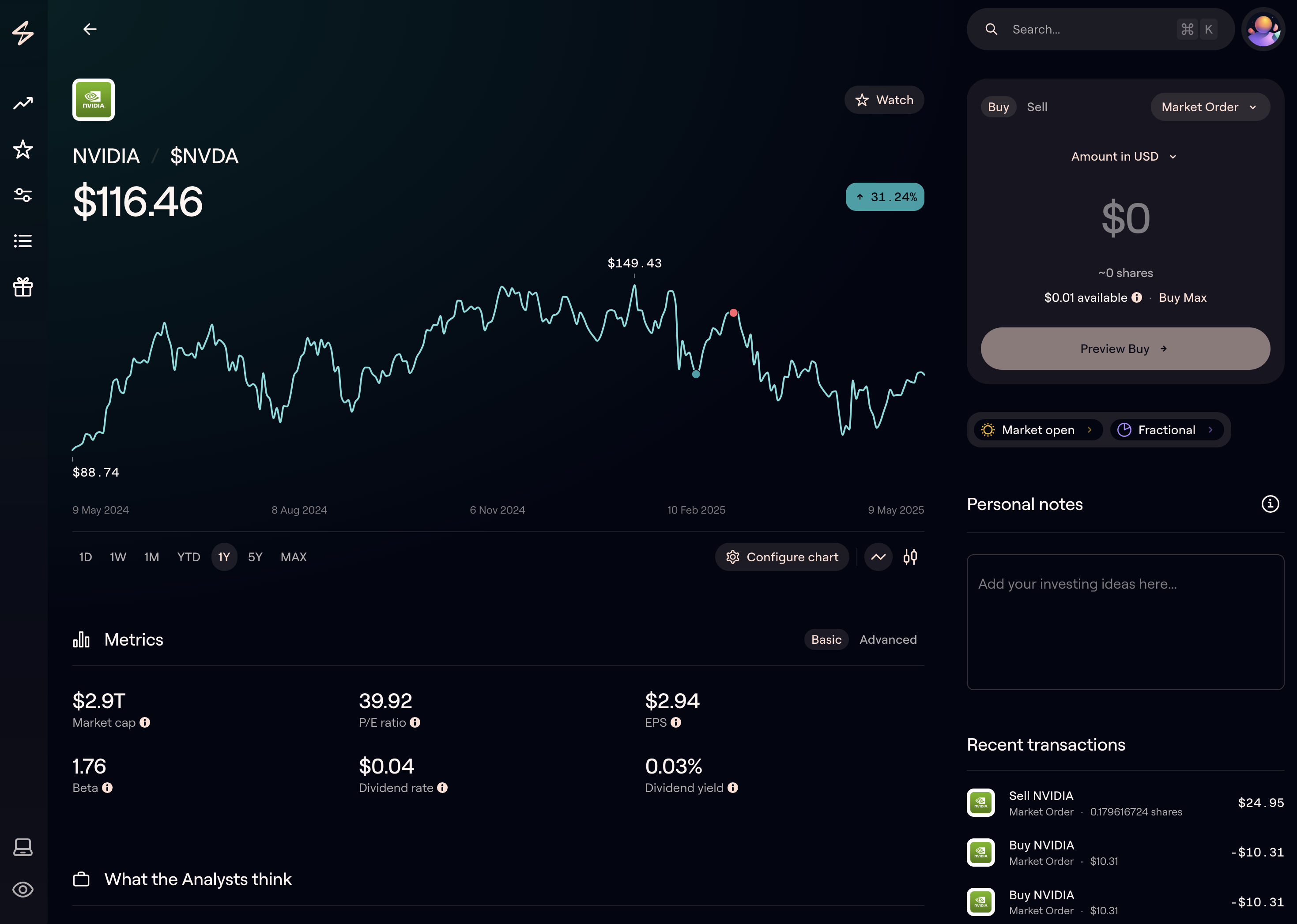This screenshot has height=924, width=1297.
Task: Select the MAX timeframe tab
Action: pos(293,557)
